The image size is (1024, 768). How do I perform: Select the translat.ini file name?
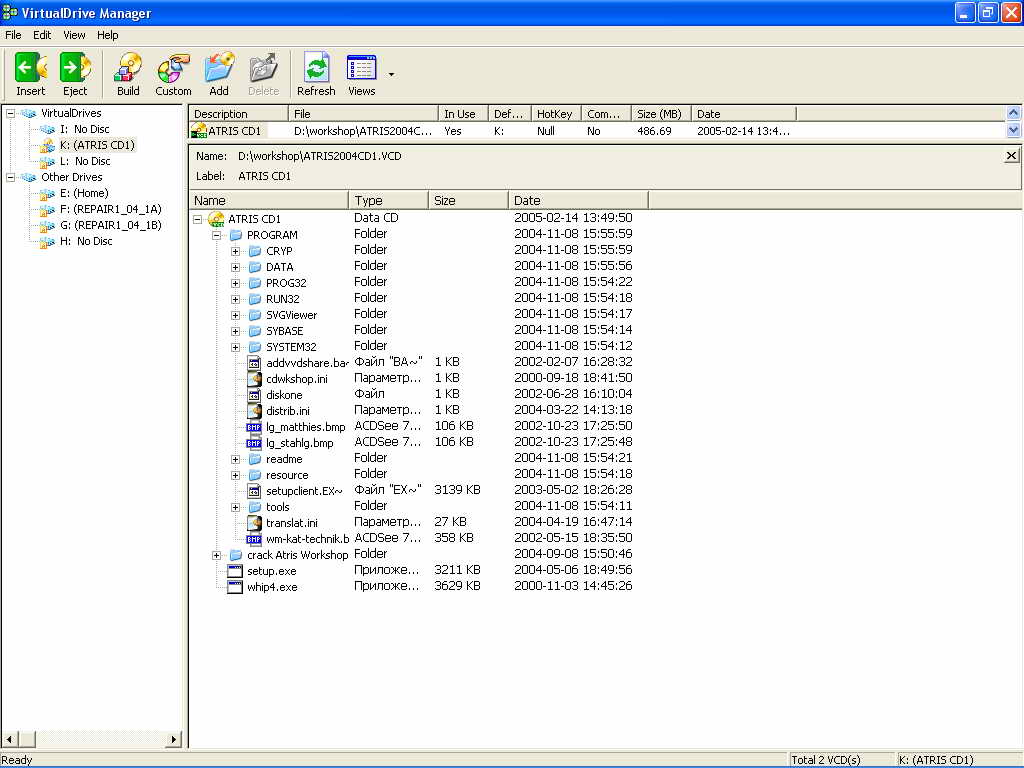(x=292, y=523)
